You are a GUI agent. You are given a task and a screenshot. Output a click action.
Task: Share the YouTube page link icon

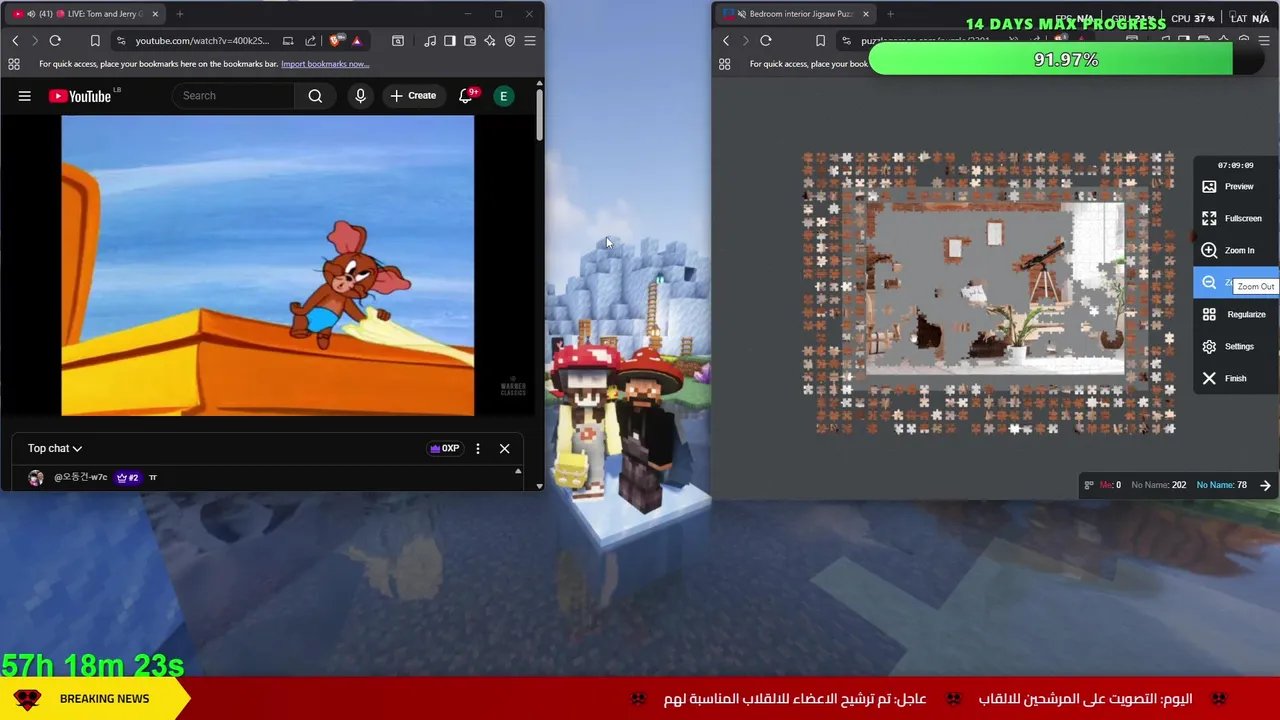310,41
